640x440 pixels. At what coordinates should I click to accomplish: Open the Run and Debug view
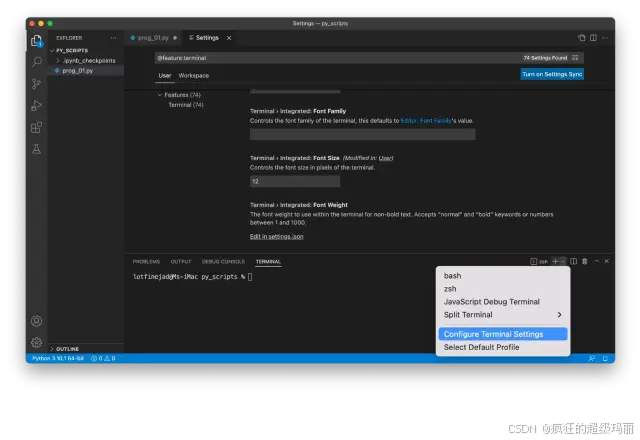point(36,105)
